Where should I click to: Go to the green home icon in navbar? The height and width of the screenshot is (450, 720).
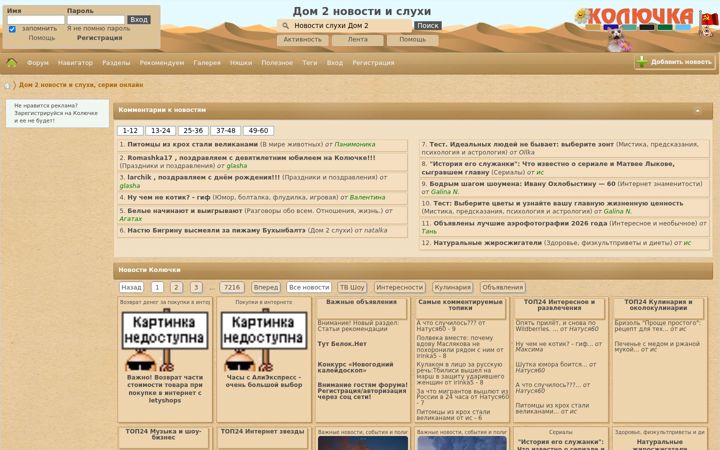click(11, 62)
